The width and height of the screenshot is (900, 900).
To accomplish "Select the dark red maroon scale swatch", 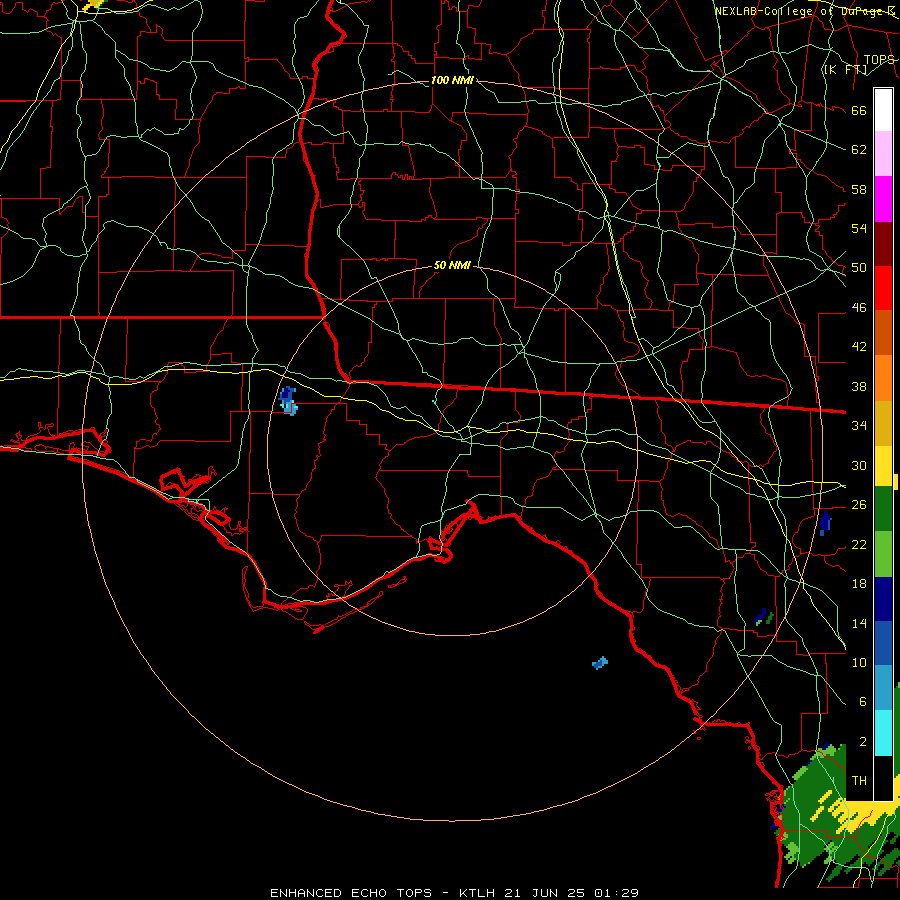I will [883, 244].
